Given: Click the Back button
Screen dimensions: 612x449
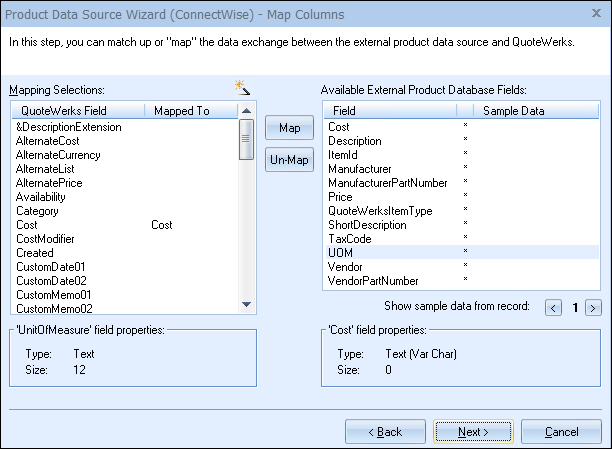Looking at the screenshot, I should (x=385, y=432).
